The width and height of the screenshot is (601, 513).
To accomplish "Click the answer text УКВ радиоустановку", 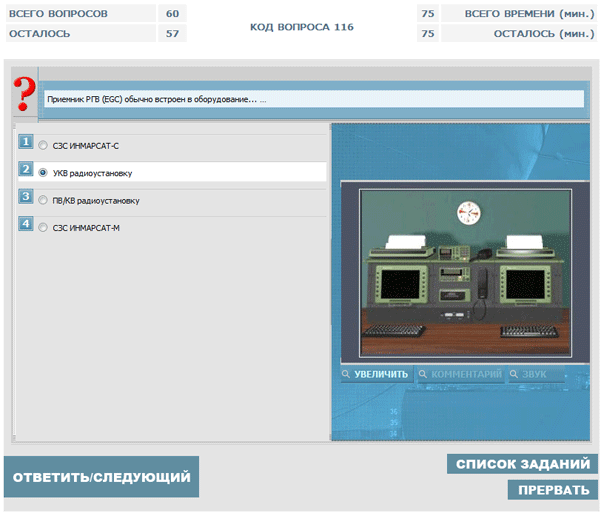I will click(92, 173).
